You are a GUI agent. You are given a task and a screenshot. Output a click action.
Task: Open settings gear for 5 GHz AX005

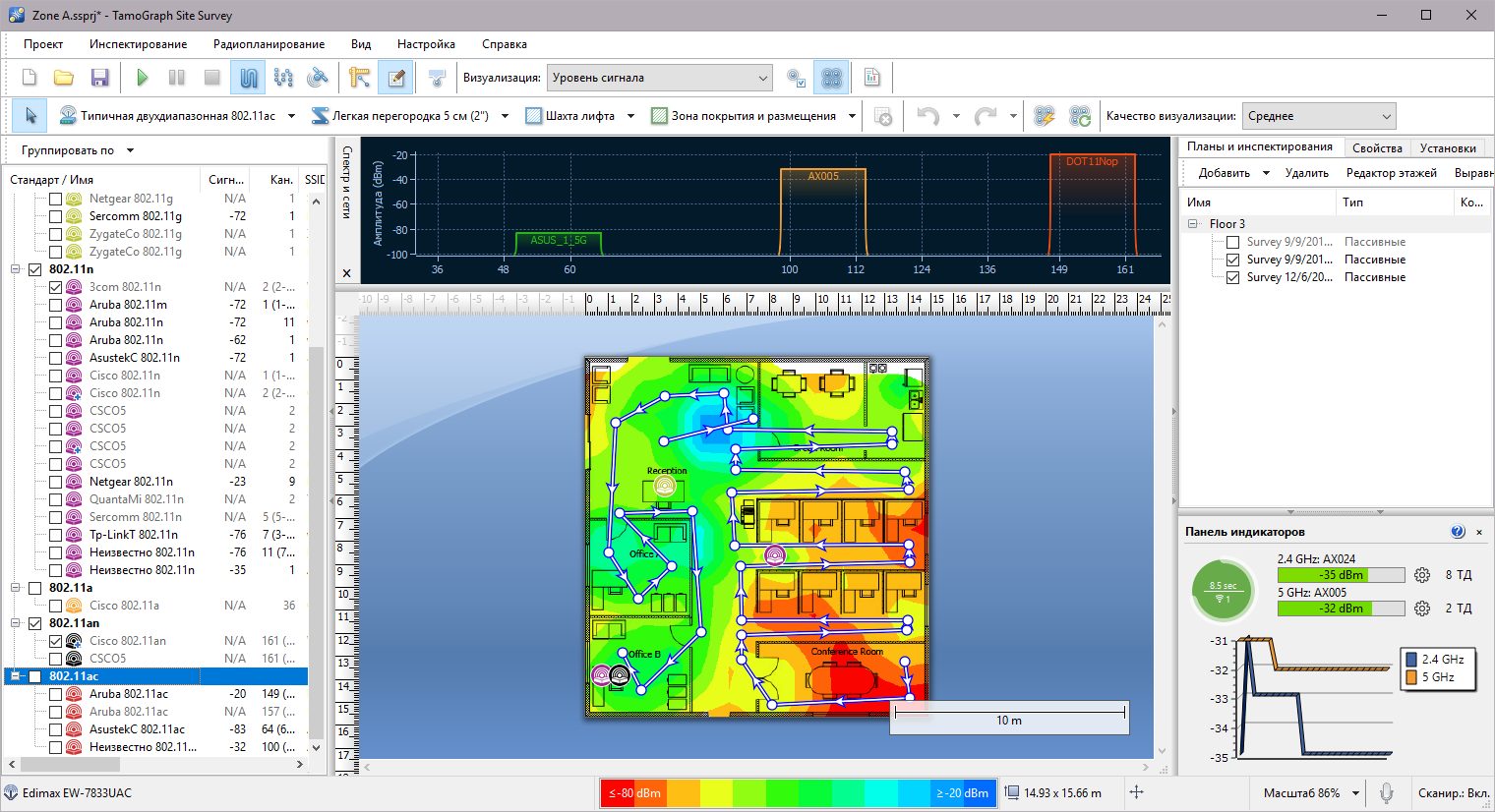1422,609
